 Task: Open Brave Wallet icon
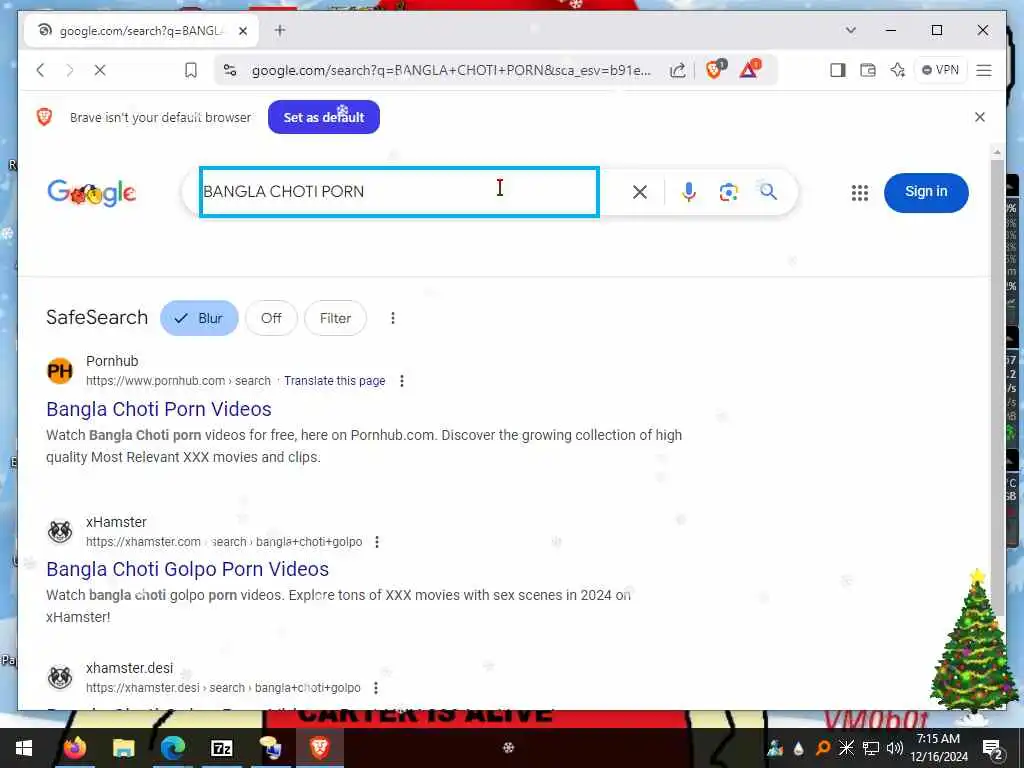coord(868,70)
